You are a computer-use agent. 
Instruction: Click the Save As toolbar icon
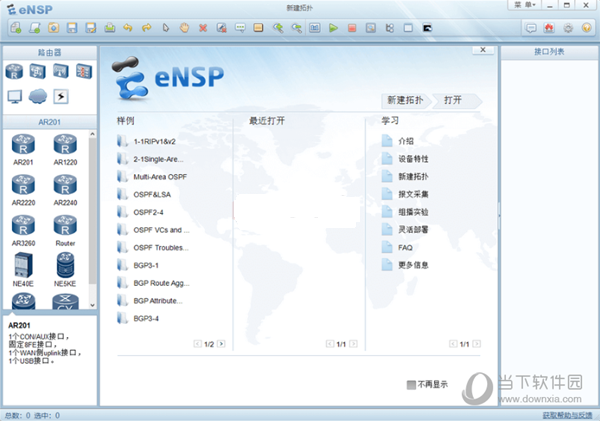click(x=91, y=28)
